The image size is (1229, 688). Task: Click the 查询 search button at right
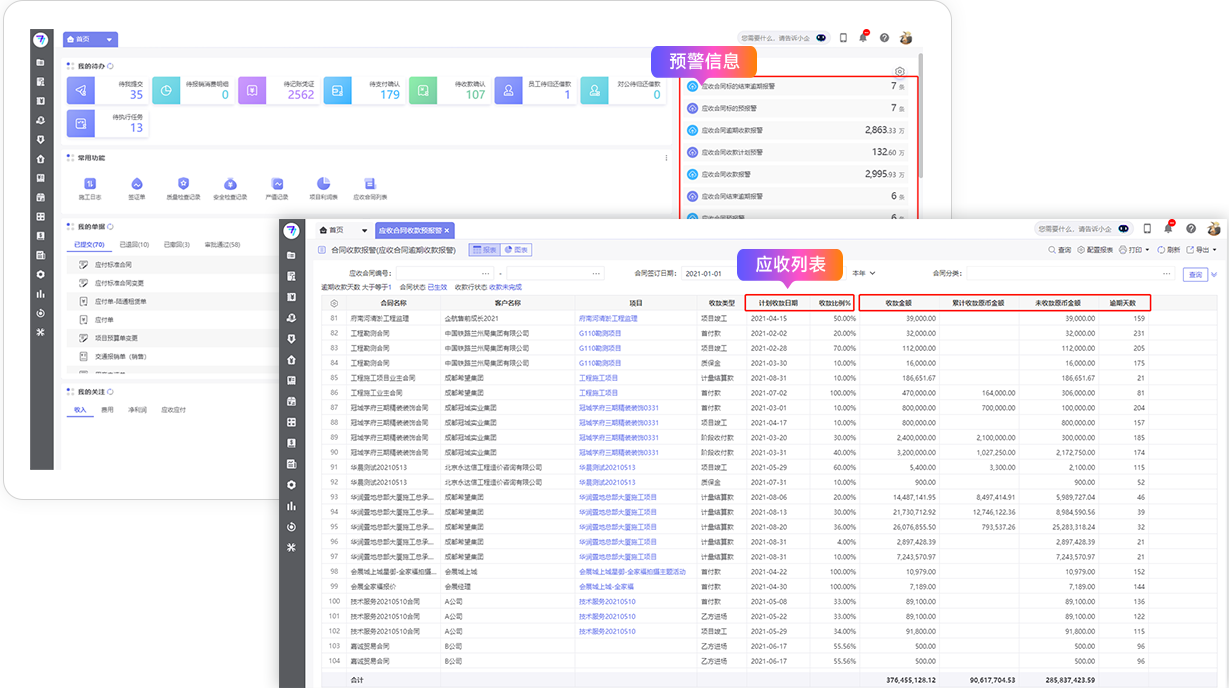pos(1194,274)
